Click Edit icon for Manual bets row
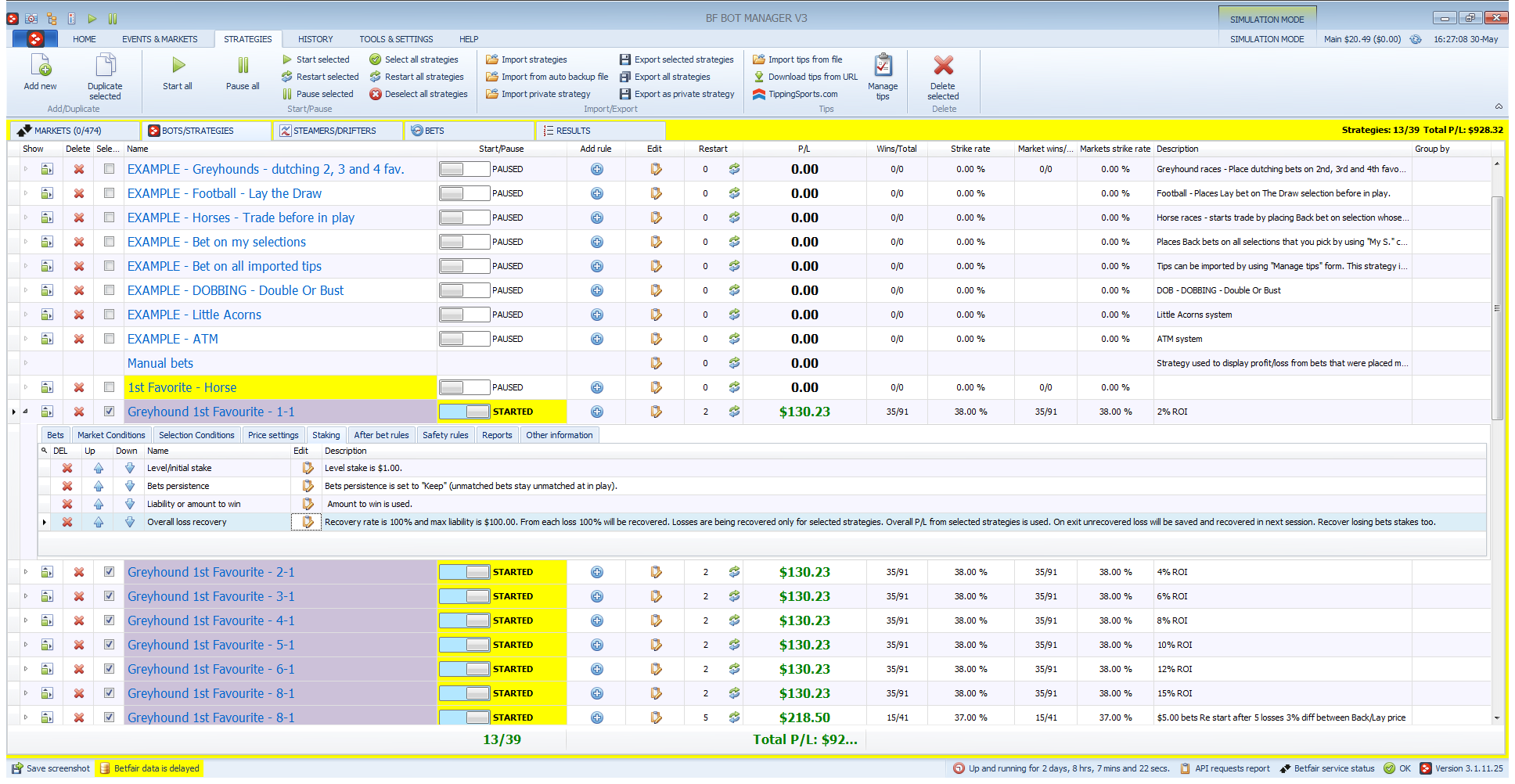This screenshot has width=1515, height=784. (x=656, y=363)
